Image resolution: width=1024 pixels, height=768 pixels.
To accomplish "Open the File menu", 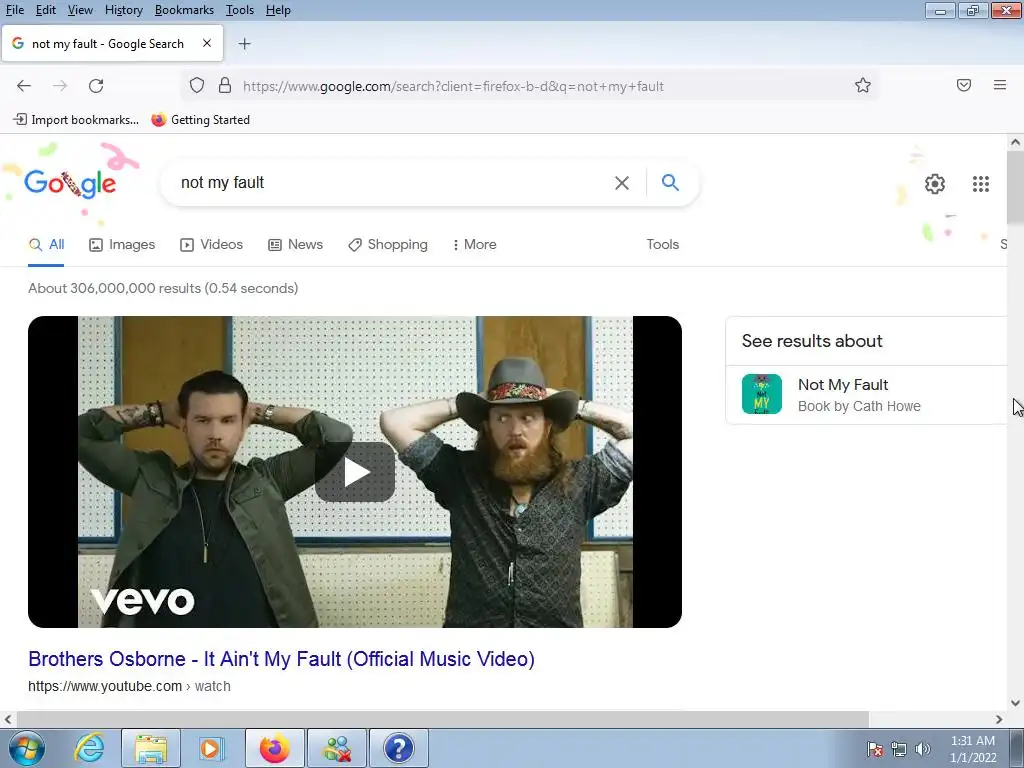I will [15, 10].
